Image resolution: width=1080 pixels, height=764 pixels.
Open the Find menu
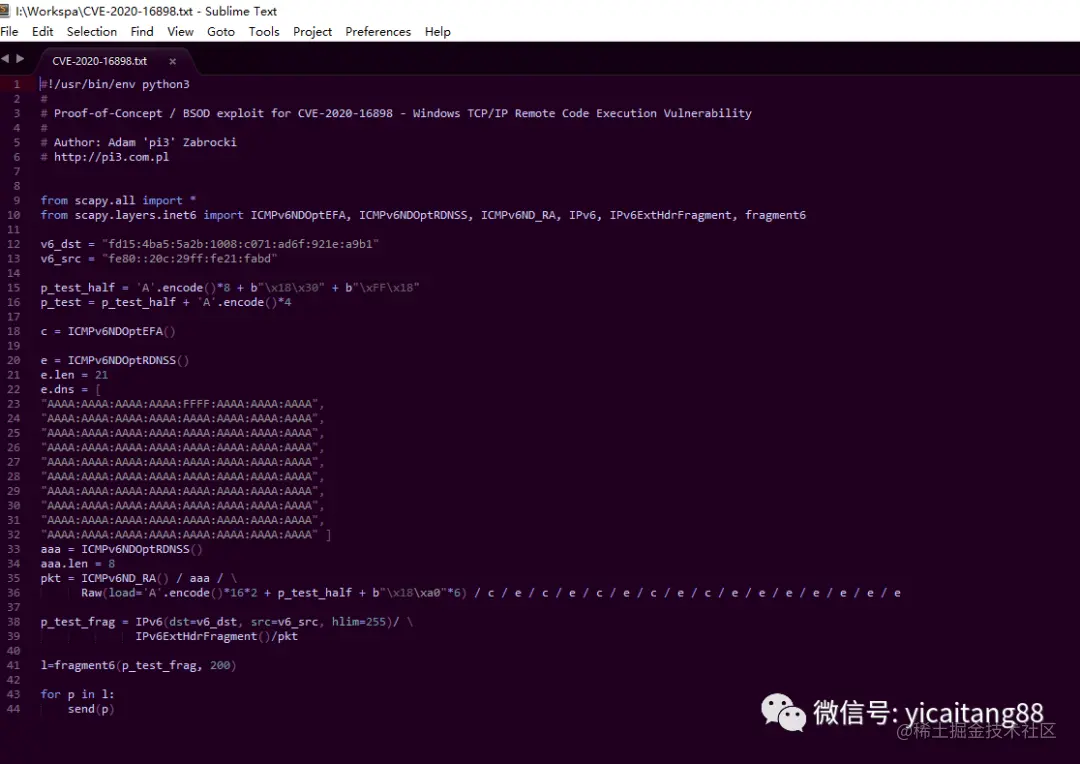coord(142,32)
